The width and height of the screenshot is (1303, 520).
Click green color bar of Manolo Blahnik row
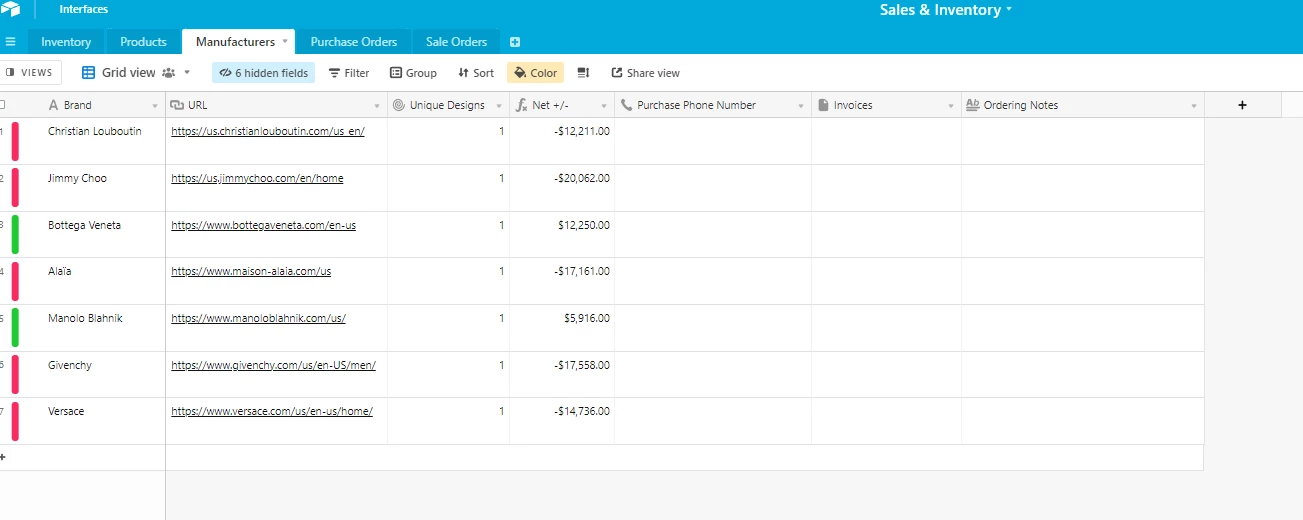point(15,328)
